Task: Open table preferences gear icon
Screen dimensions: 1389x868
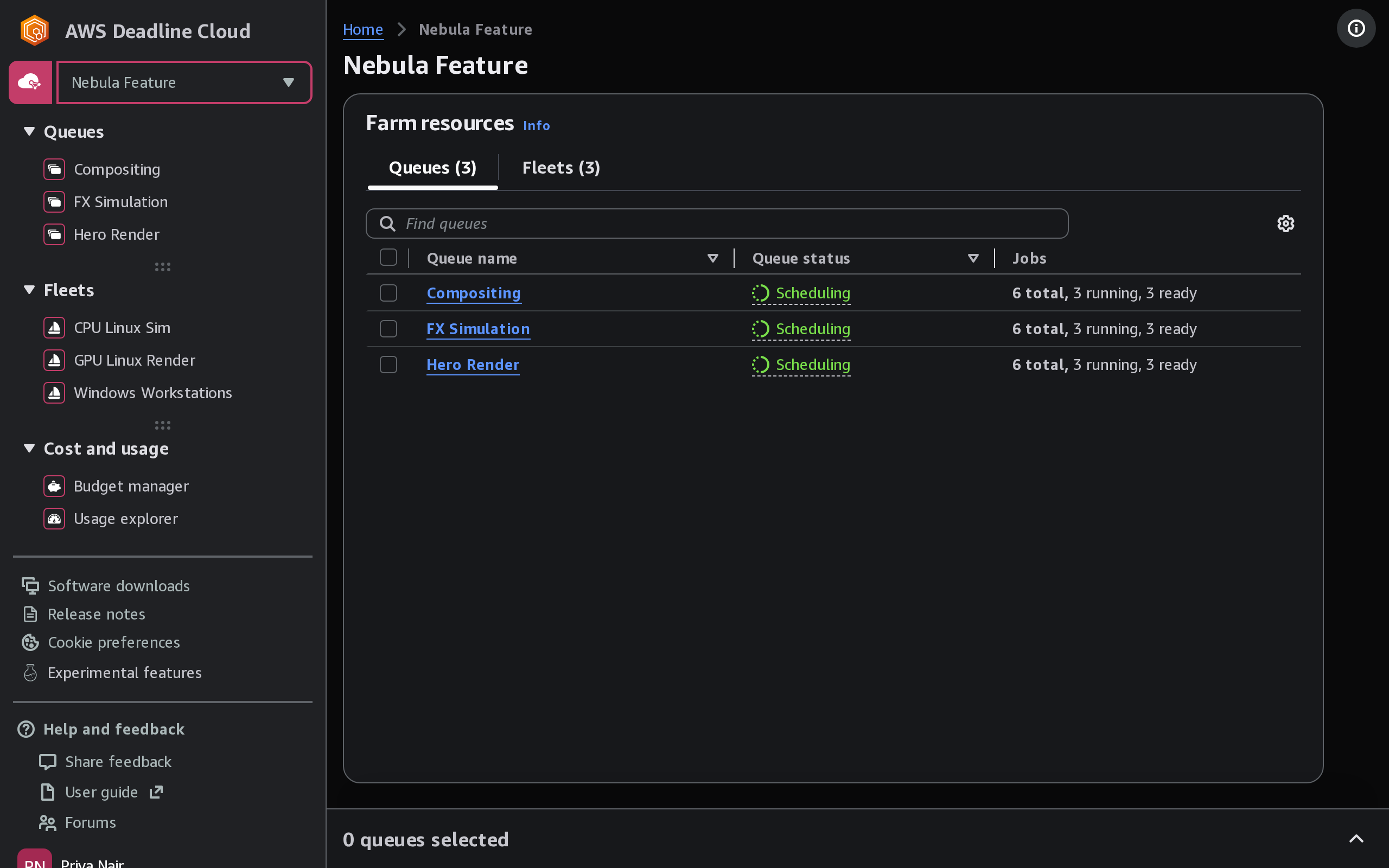Action: [1286, 224]
